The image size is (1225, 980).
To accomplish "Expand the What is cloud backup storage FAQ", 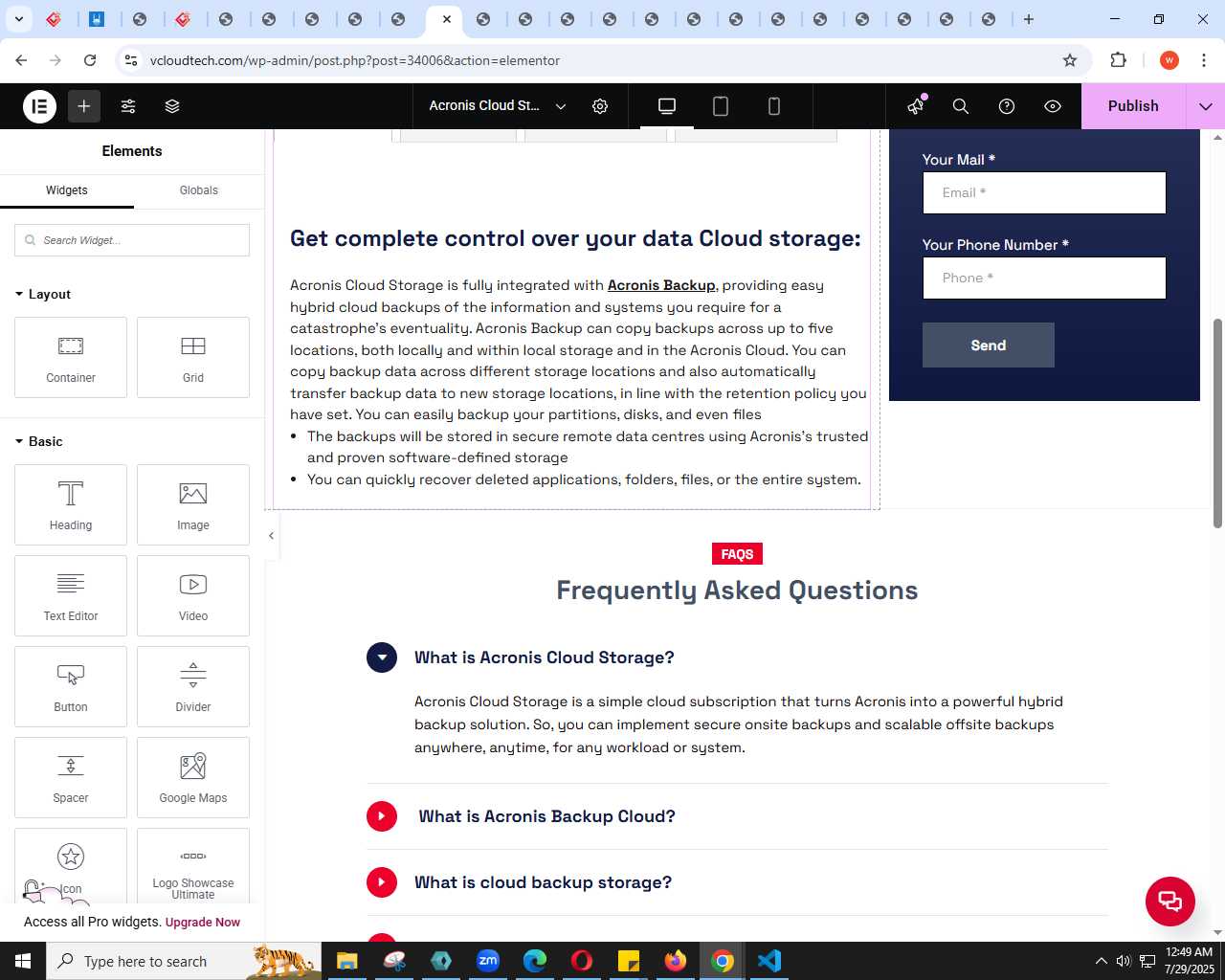I will (x=382, y=882).
